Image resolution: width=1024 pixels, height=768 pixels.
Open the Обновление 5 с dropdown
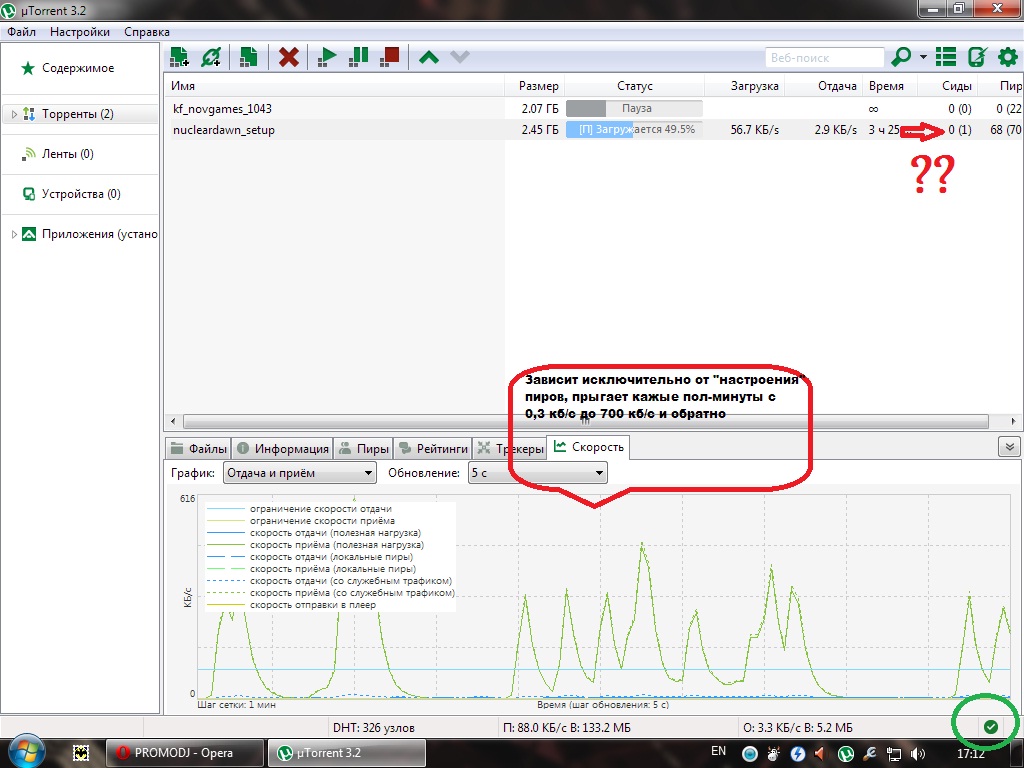click(x=537, y=473)
